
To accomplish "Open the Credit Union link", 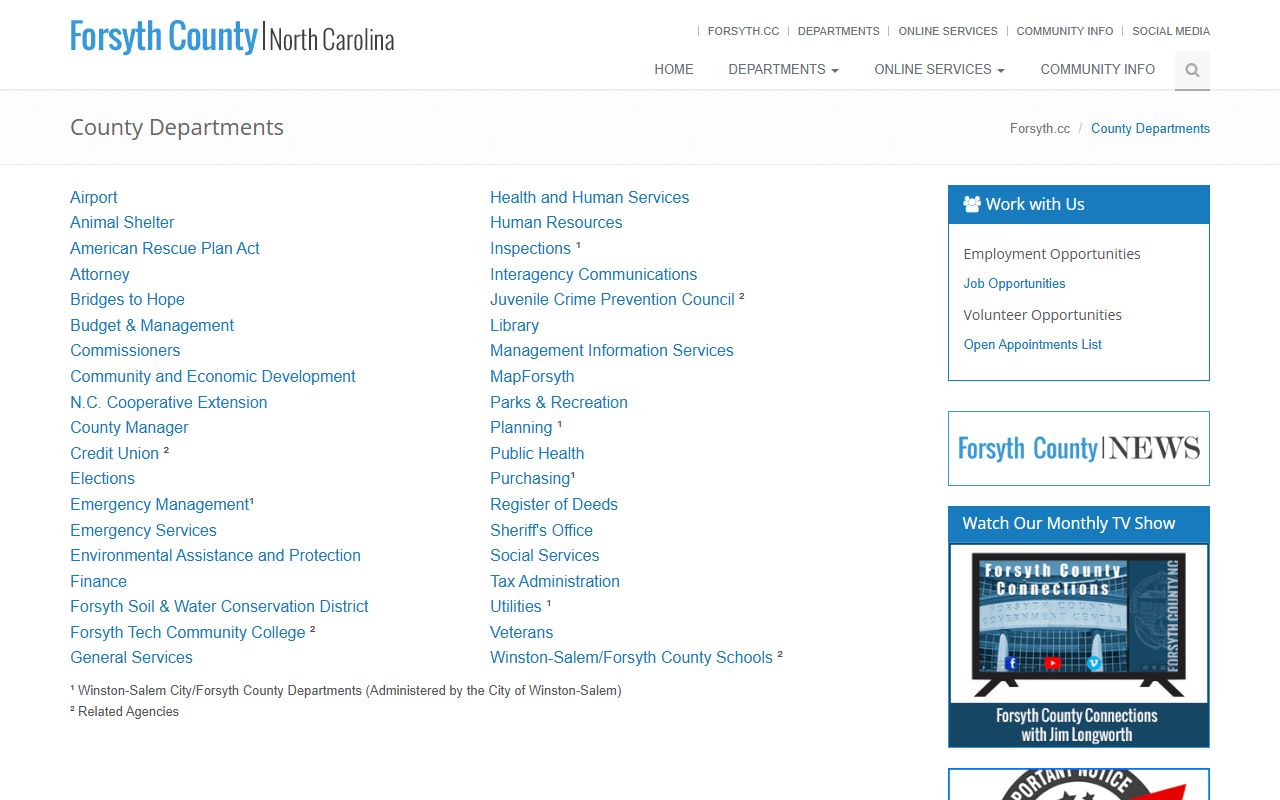I will click(115, 453).
